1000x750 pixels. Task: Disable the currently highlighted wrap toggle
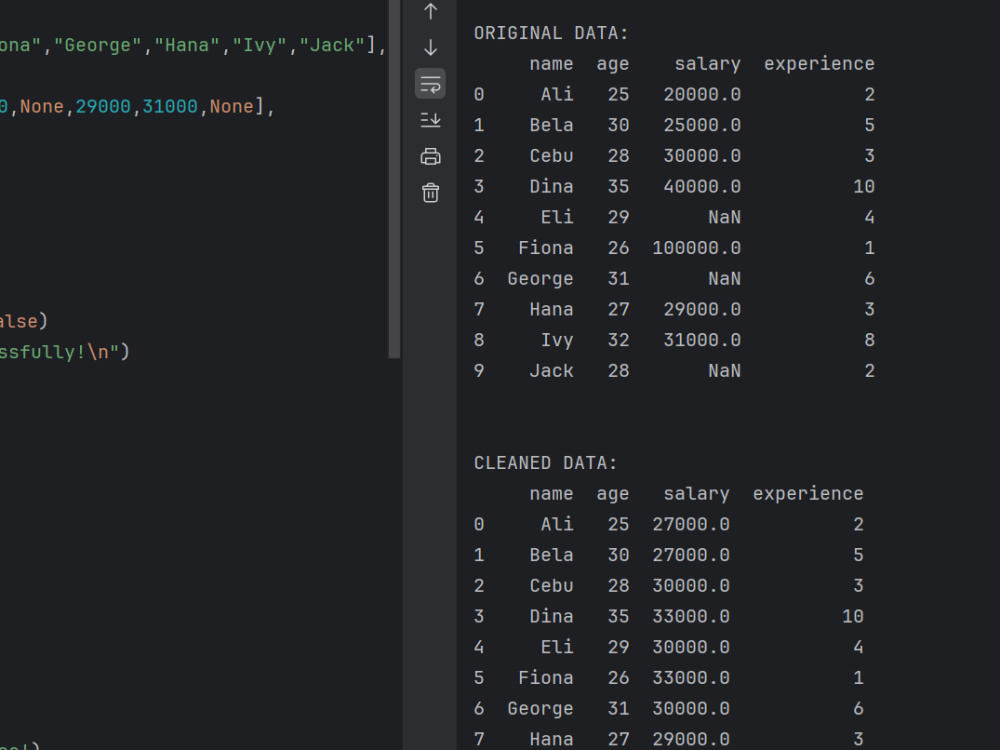click(430, 83)
